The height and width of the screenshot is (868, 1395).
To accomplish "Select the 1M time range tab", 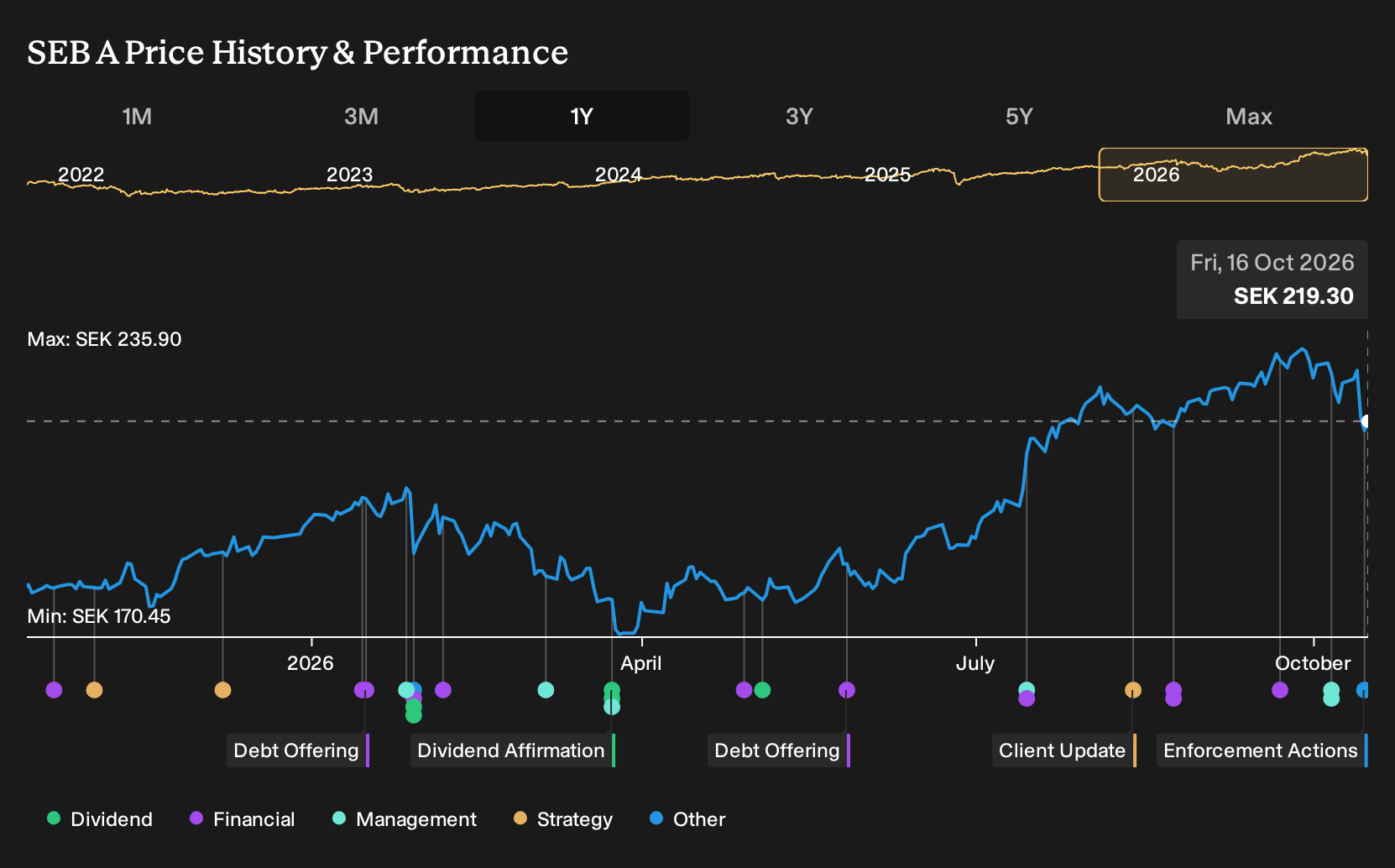I will pos(137,116).
